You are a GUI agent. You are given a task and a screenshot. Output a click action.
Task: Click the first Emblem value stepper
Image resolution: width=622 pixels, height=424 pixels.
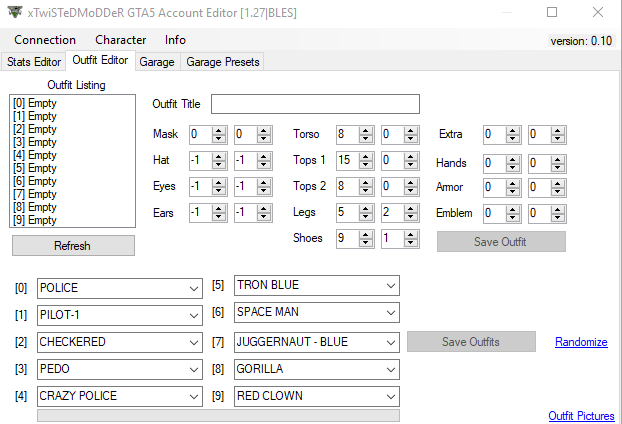(x=502, y=214)
